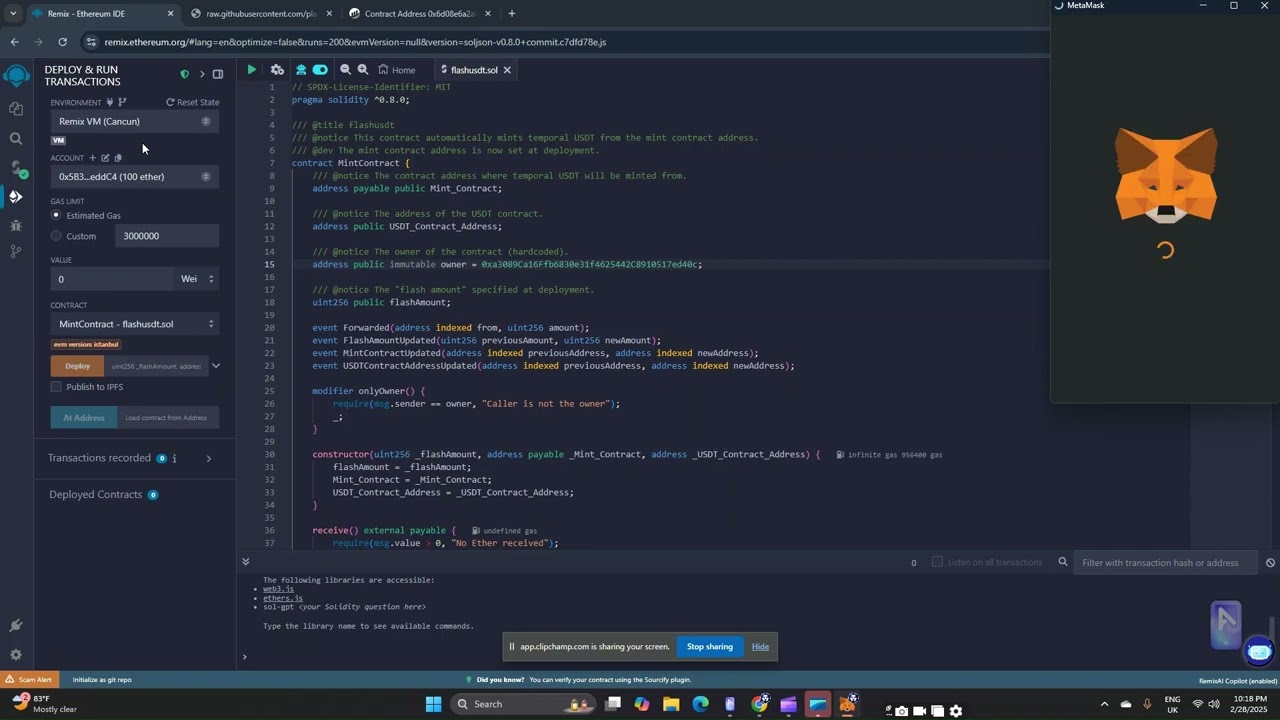Click Initialize as git repo
This screenshot has height=720, width=1280.
point(102,680)
